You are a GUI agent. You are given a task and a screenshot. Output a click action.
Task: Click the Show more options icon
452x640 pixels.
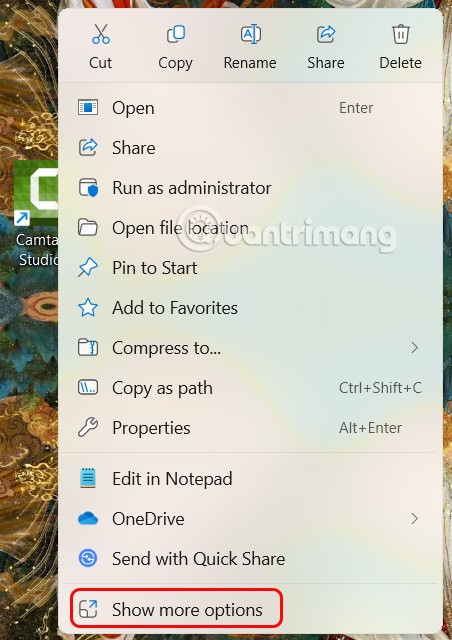point(88,609)
